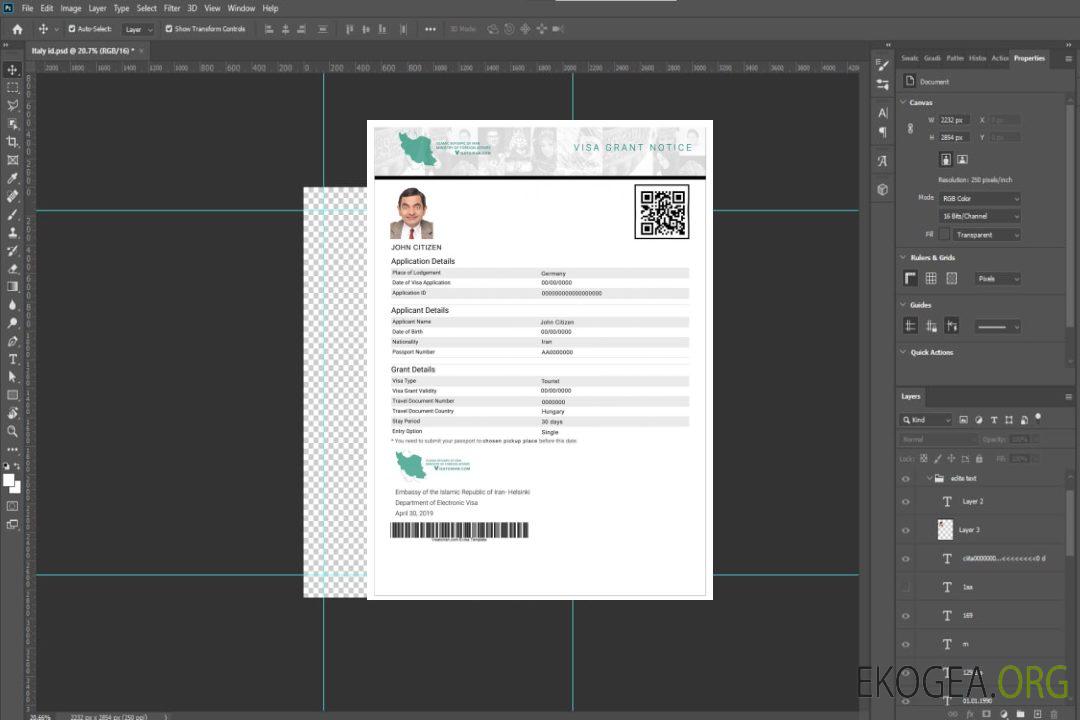Open the Pixels ruler units dropdown

pyautogui.click(x=998, y=279)
